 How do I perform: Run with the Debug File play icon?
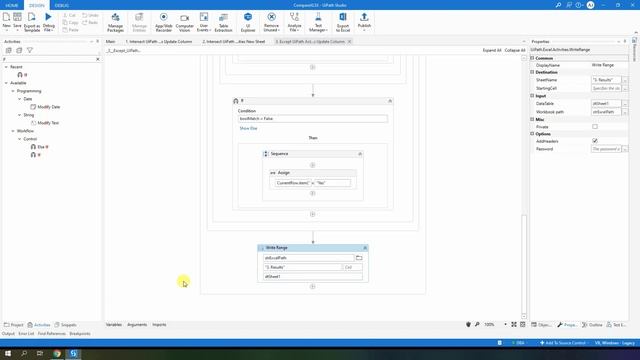pyautogui.click(x=48, y=17)
